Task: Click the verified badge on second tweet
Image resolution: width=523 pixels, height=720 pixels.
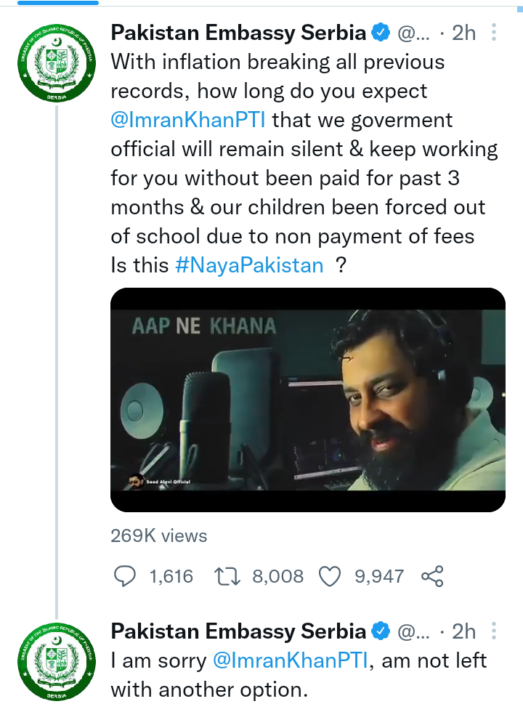Action: (x=381, y=631)
